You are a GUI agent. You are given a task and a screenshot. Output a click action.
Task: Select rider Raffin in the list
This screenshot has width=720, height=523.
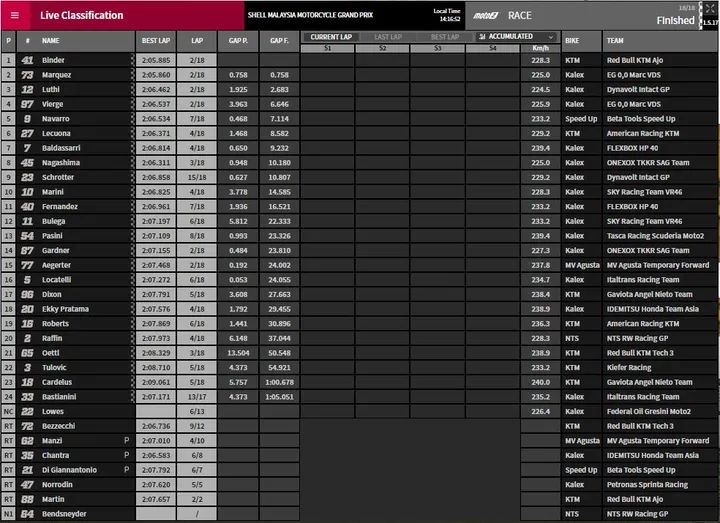(x=52, y=338)
